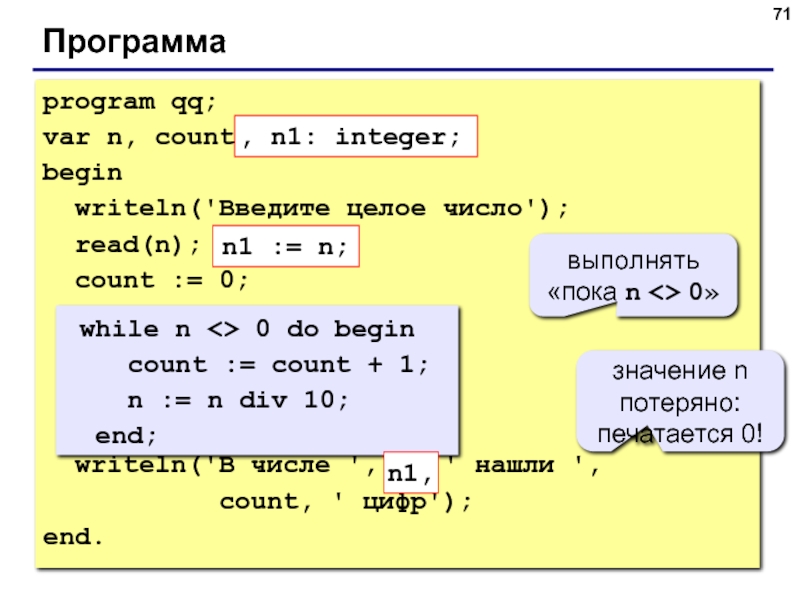
Task: Click the text ' нашли ',
Action: pos(523,465)
